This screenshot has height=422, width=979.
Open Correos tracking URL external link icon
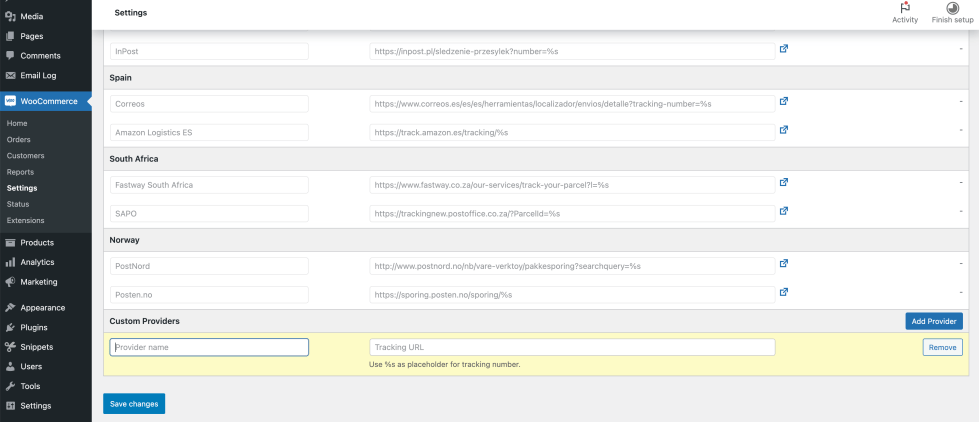tap(784, 101)
